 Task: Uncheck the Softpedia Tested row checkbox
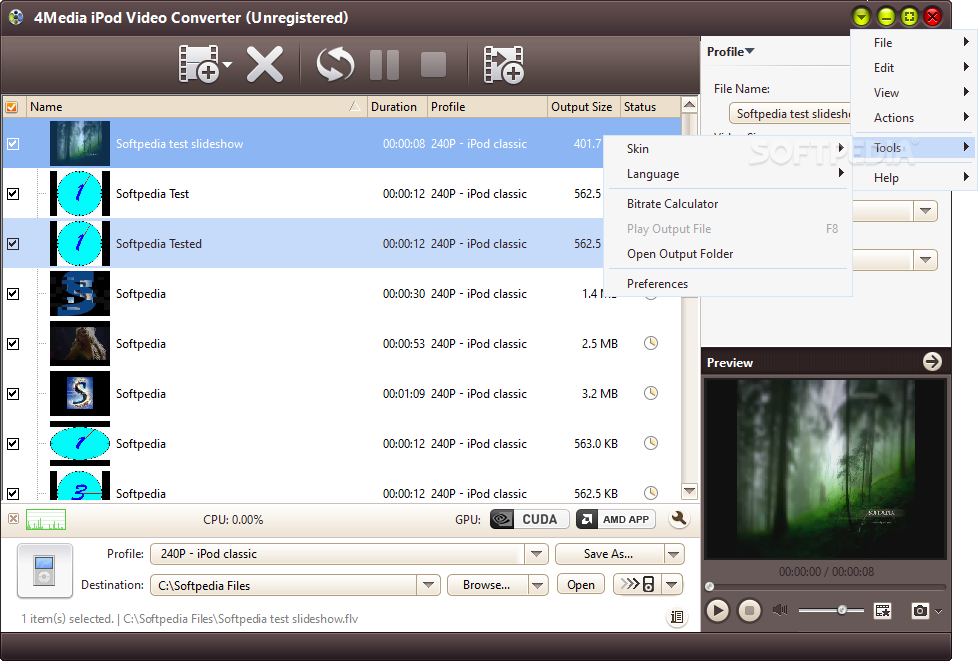pos(12,244)
